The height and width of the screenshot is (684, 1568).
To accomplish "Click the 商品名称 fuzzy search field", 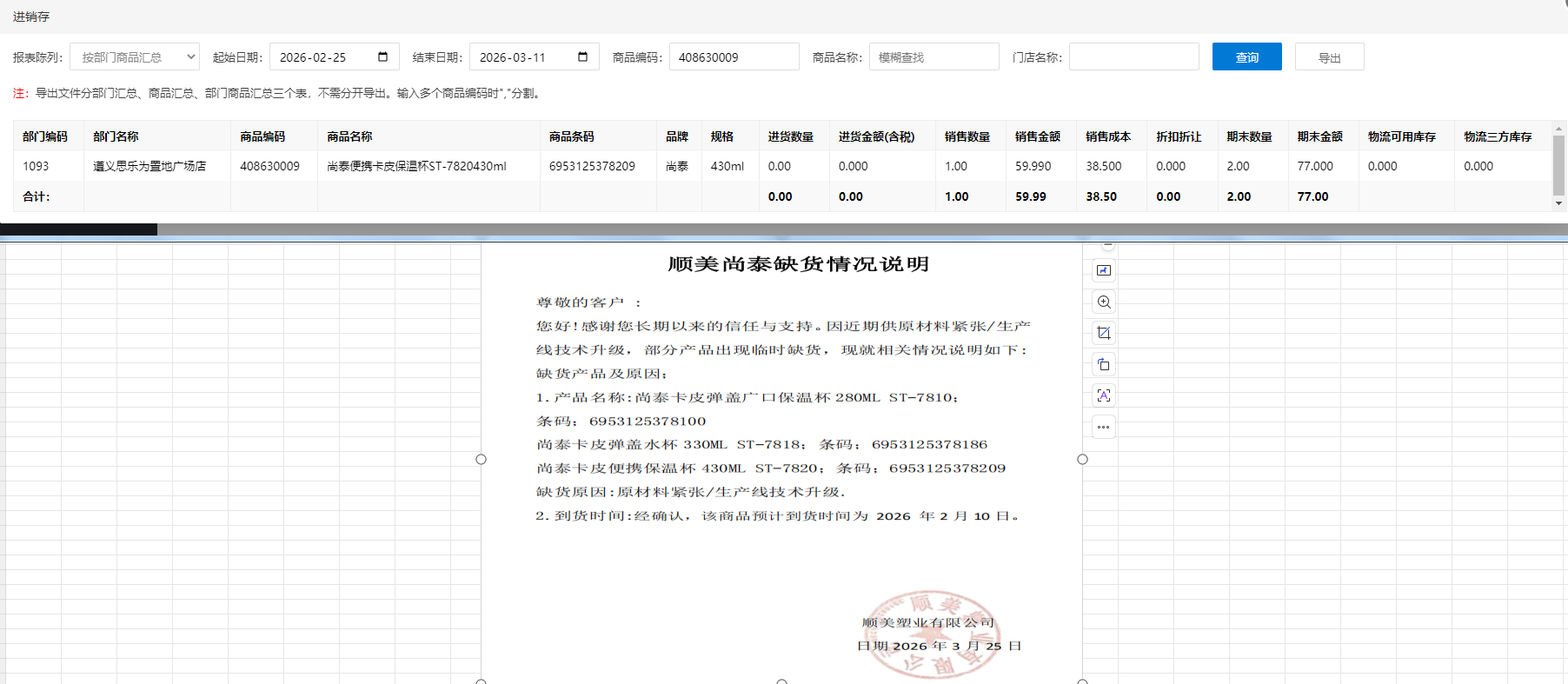I will point(933,57).
